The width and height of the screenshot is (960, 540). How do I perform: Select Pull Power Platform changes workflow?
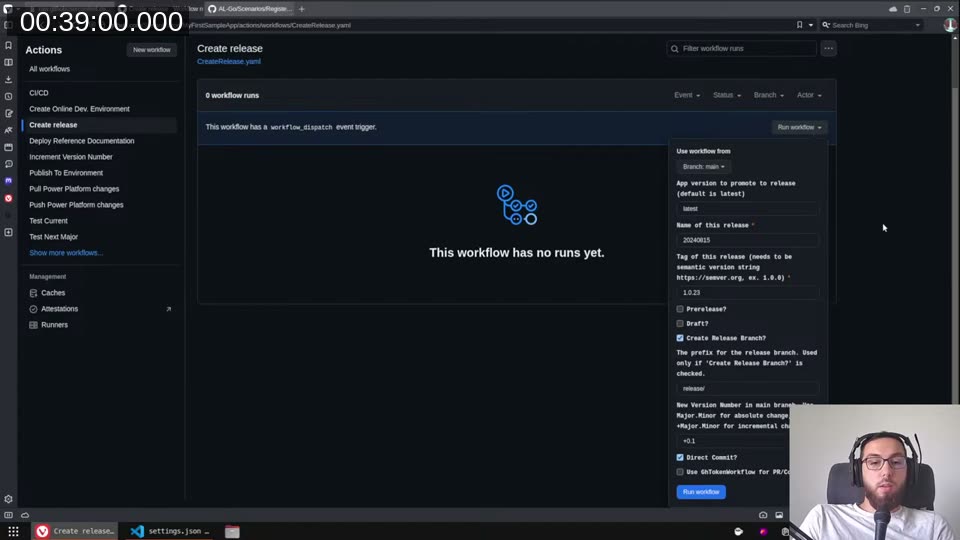pos(74,189)
